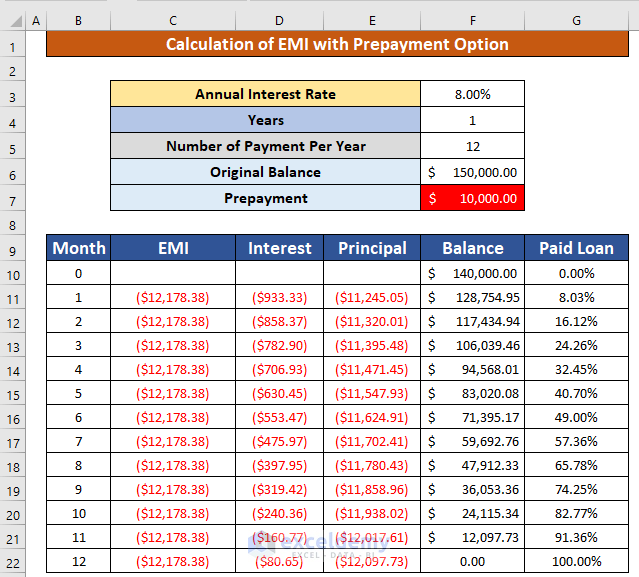
Task: Select the payments per year value 12 in row 5
Action: tap(472, 146)
